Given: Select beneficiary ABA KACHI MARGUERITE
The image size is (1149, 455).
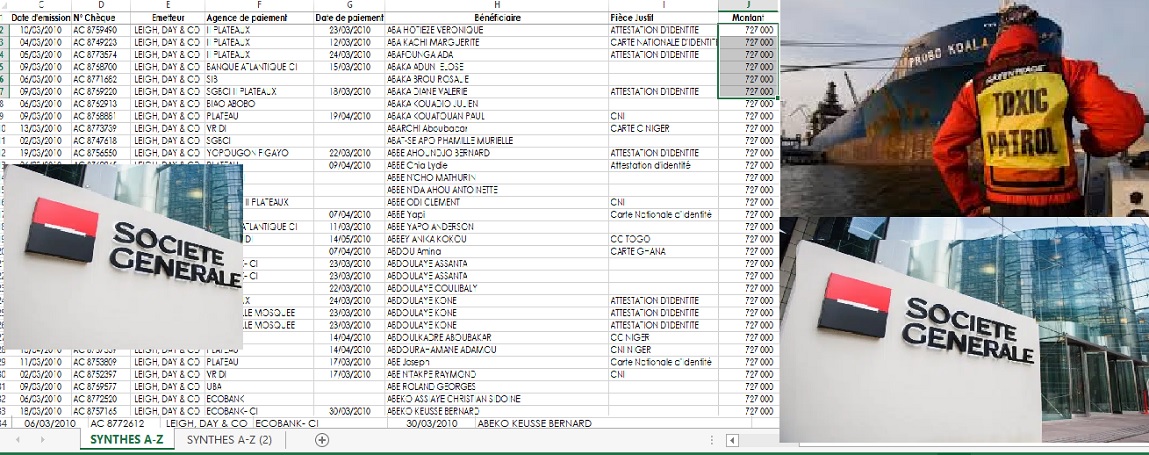Looking at the screenshot, I should pos(497,42).
